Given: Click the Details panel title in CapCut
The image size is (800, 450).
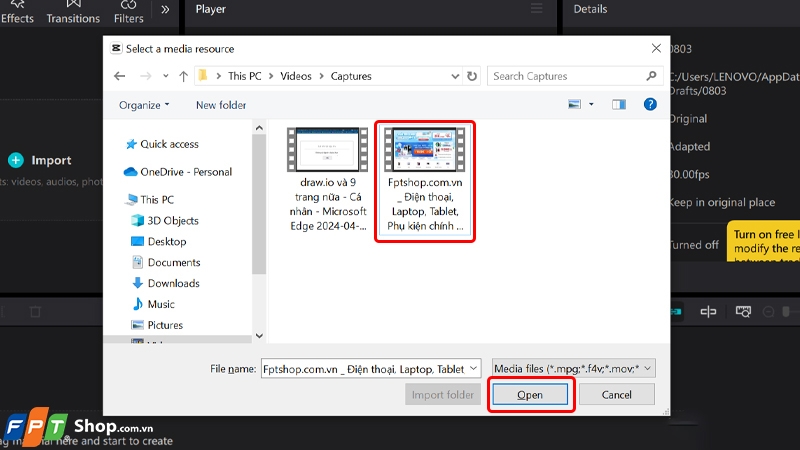Looking at the screenshot, I should (590, 9).
